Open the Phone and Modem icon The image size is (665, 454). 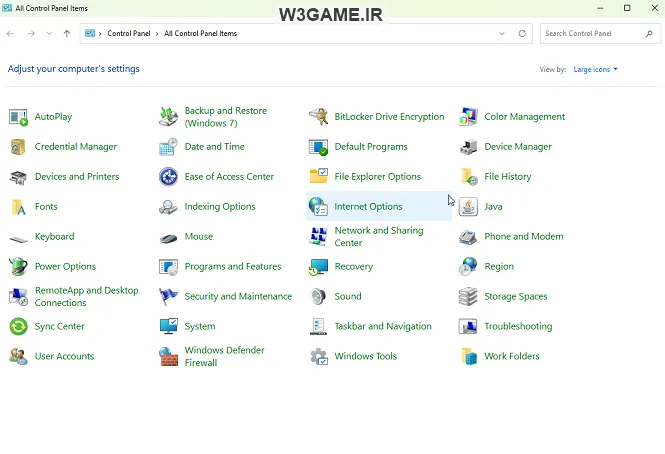coord(468,237)
